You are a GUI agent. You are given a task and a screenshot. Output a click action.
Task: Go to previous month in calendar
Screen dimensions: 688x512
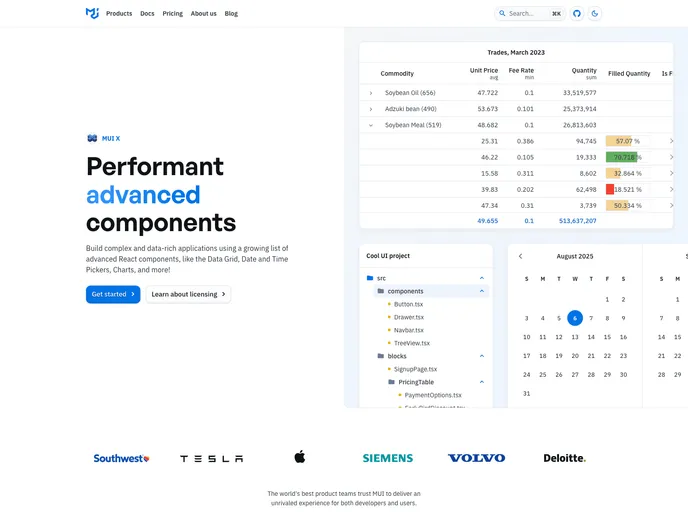tap(520, 256)
